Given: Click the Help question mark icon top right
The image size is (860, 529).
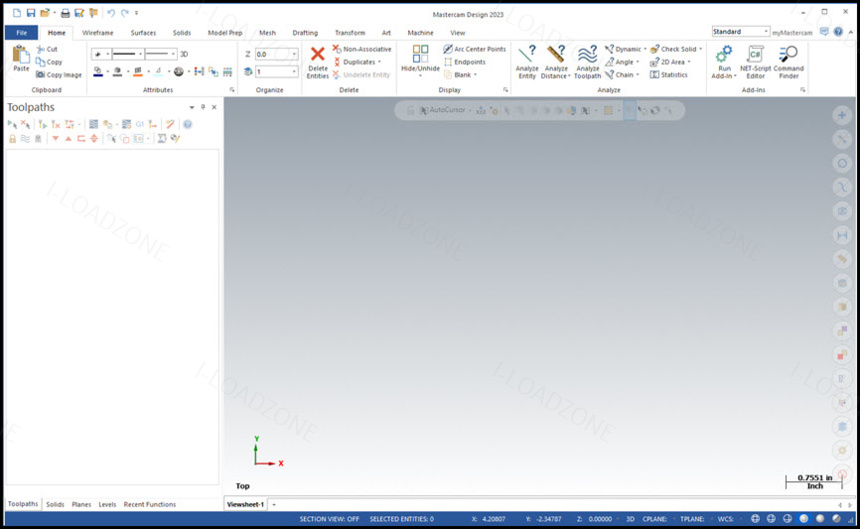Looking at the screenshot, I should point(838,32).
